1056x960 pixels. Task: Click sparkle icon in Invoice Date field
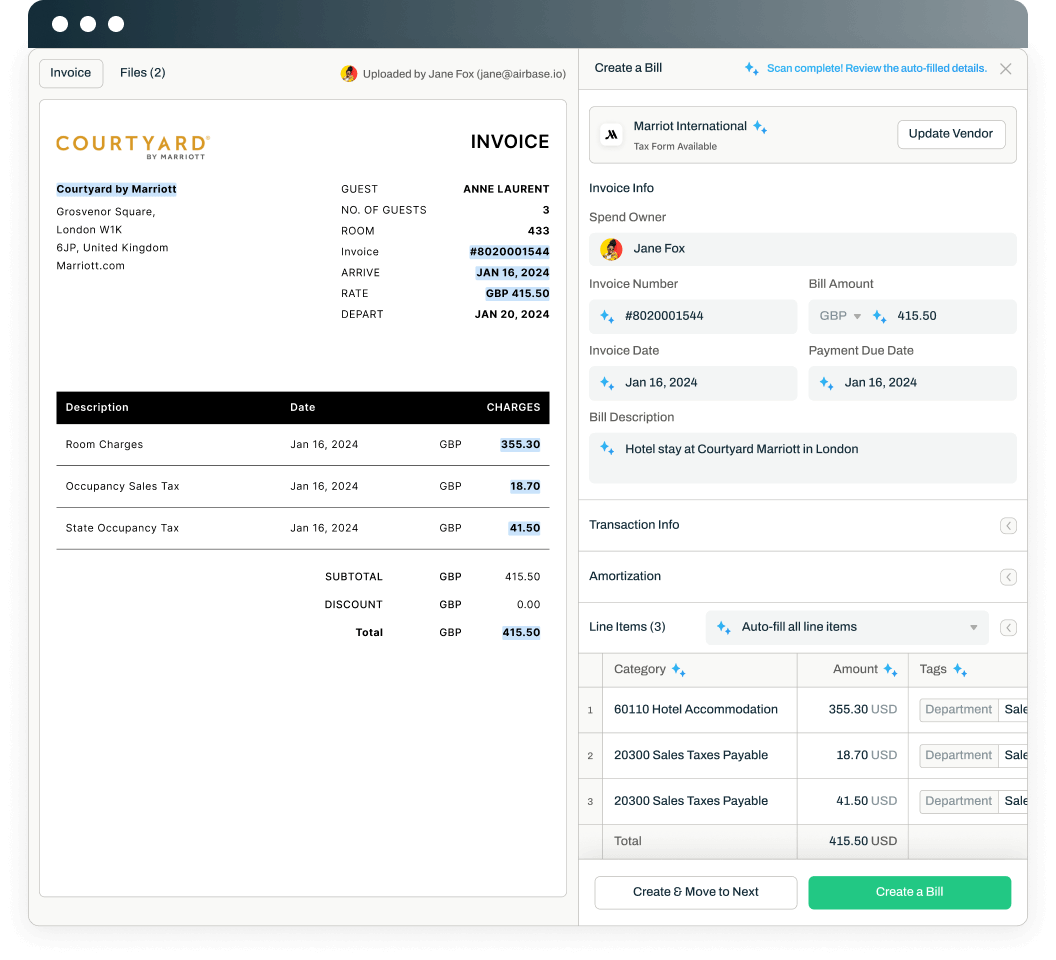click(607, 383)
